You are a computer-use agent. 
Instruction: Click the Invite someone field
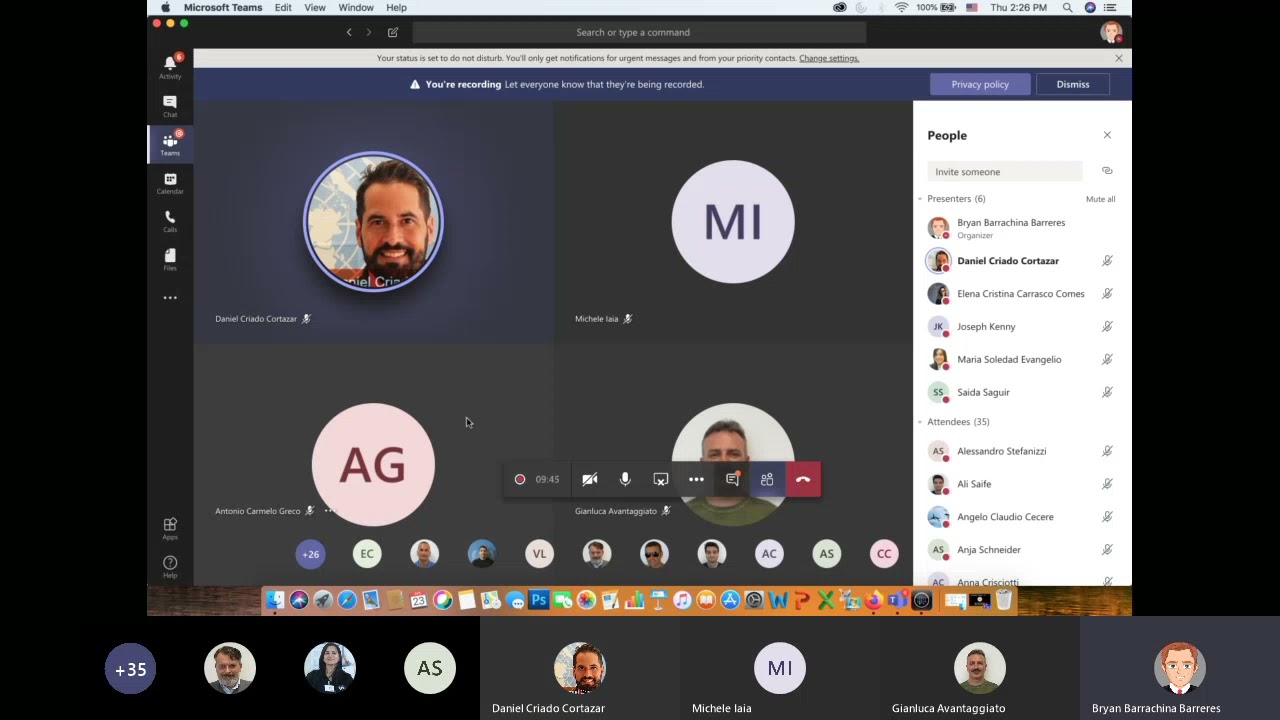[x=1005, y=172]
